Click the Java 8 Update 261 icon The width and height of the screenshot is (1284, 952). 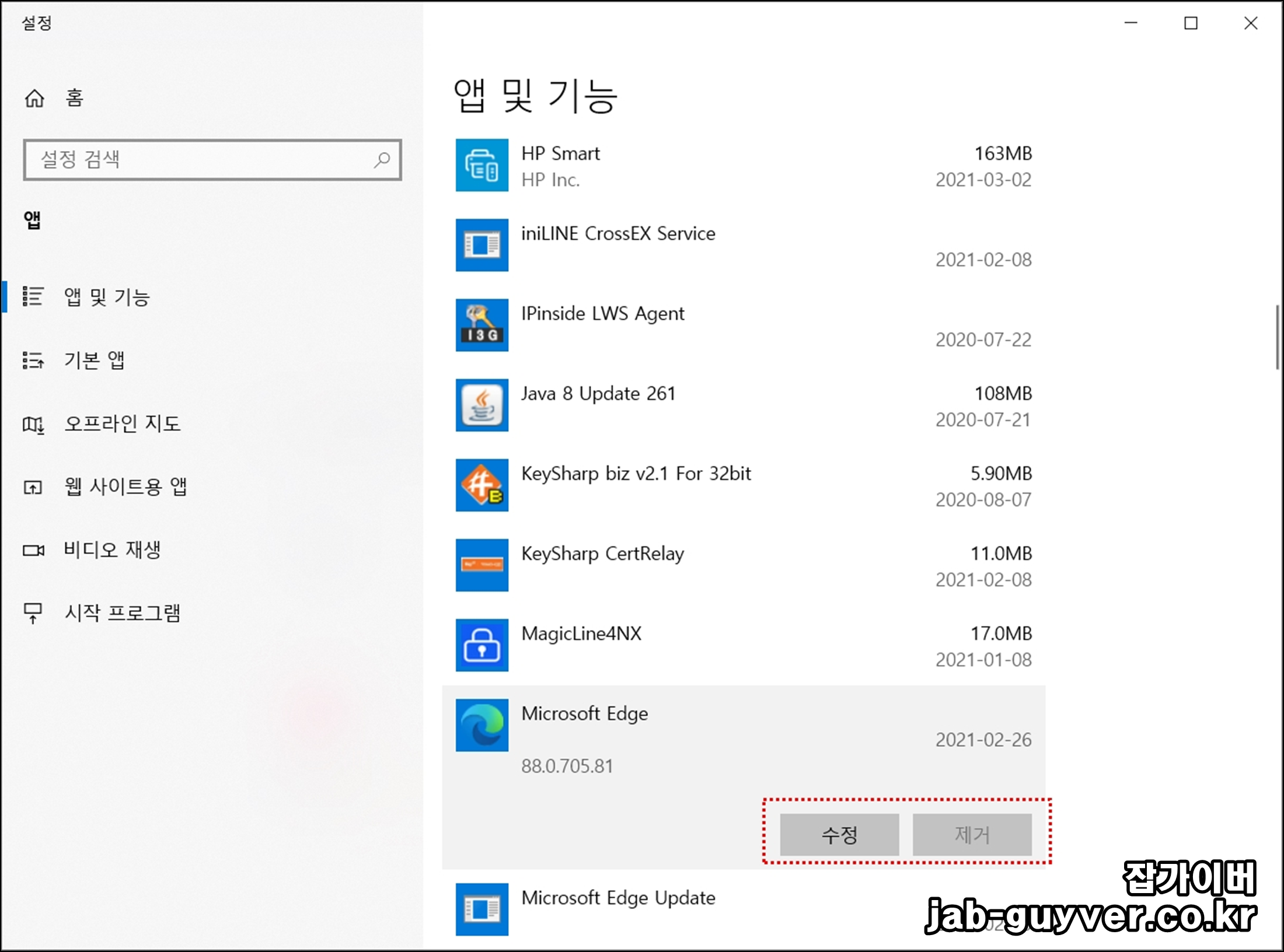tap(481, 405)
